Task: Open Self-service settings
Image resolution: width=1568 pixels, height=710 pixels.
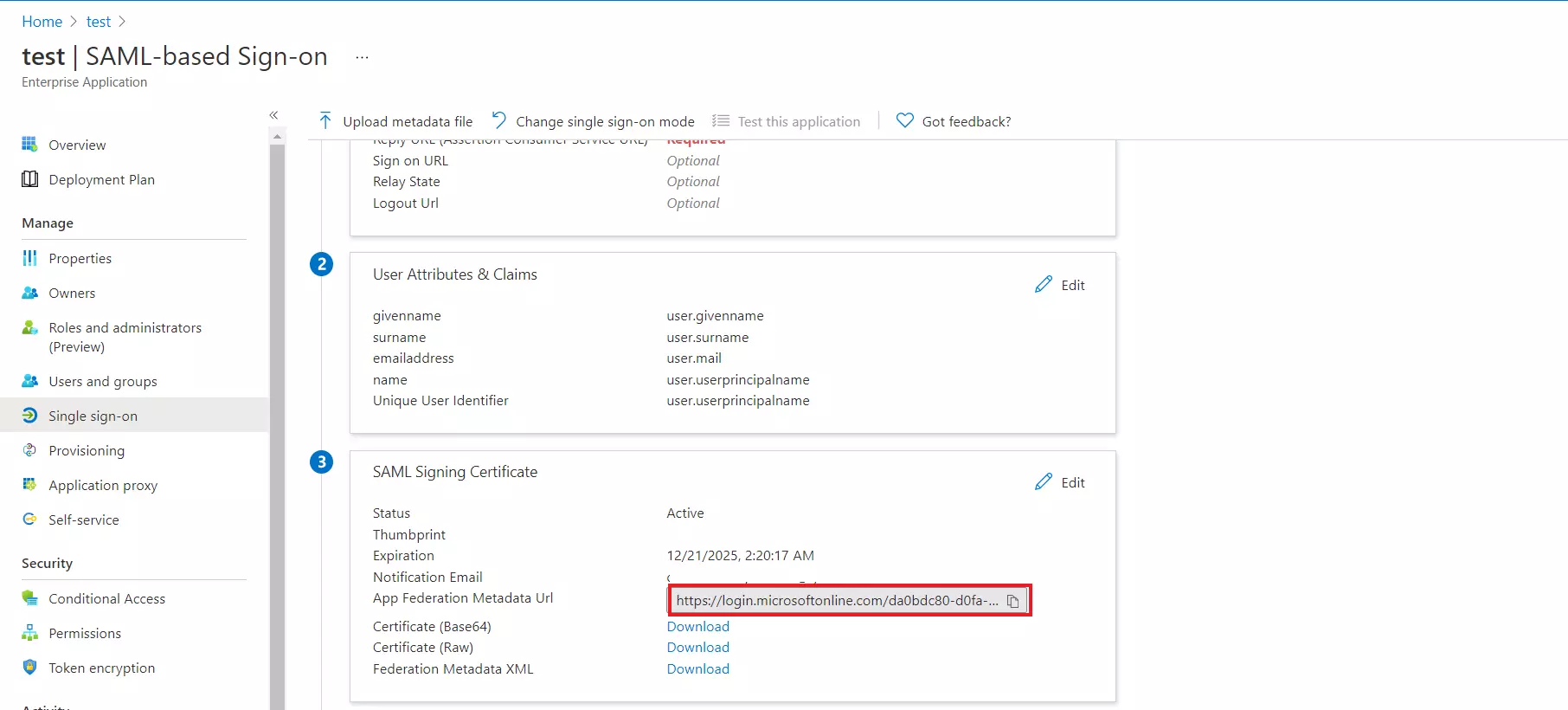Action: click(x=84, y=520)
